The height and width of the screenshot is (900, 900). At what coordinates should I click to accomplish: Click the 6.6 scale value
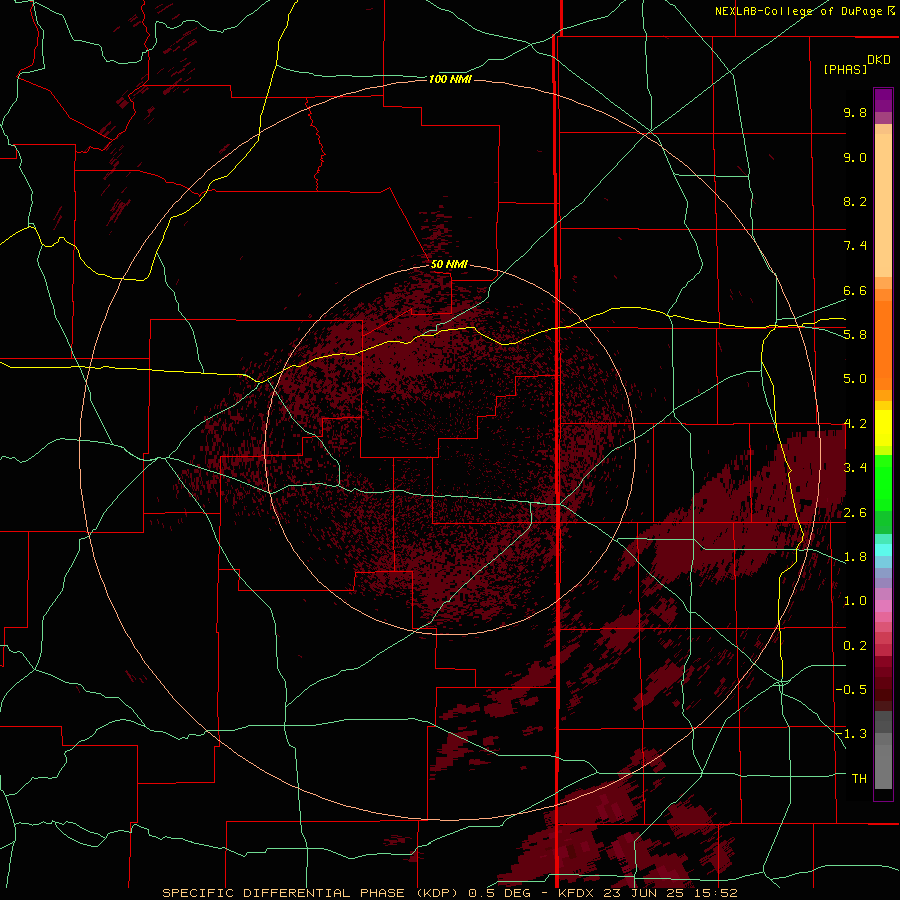point(855,290)
